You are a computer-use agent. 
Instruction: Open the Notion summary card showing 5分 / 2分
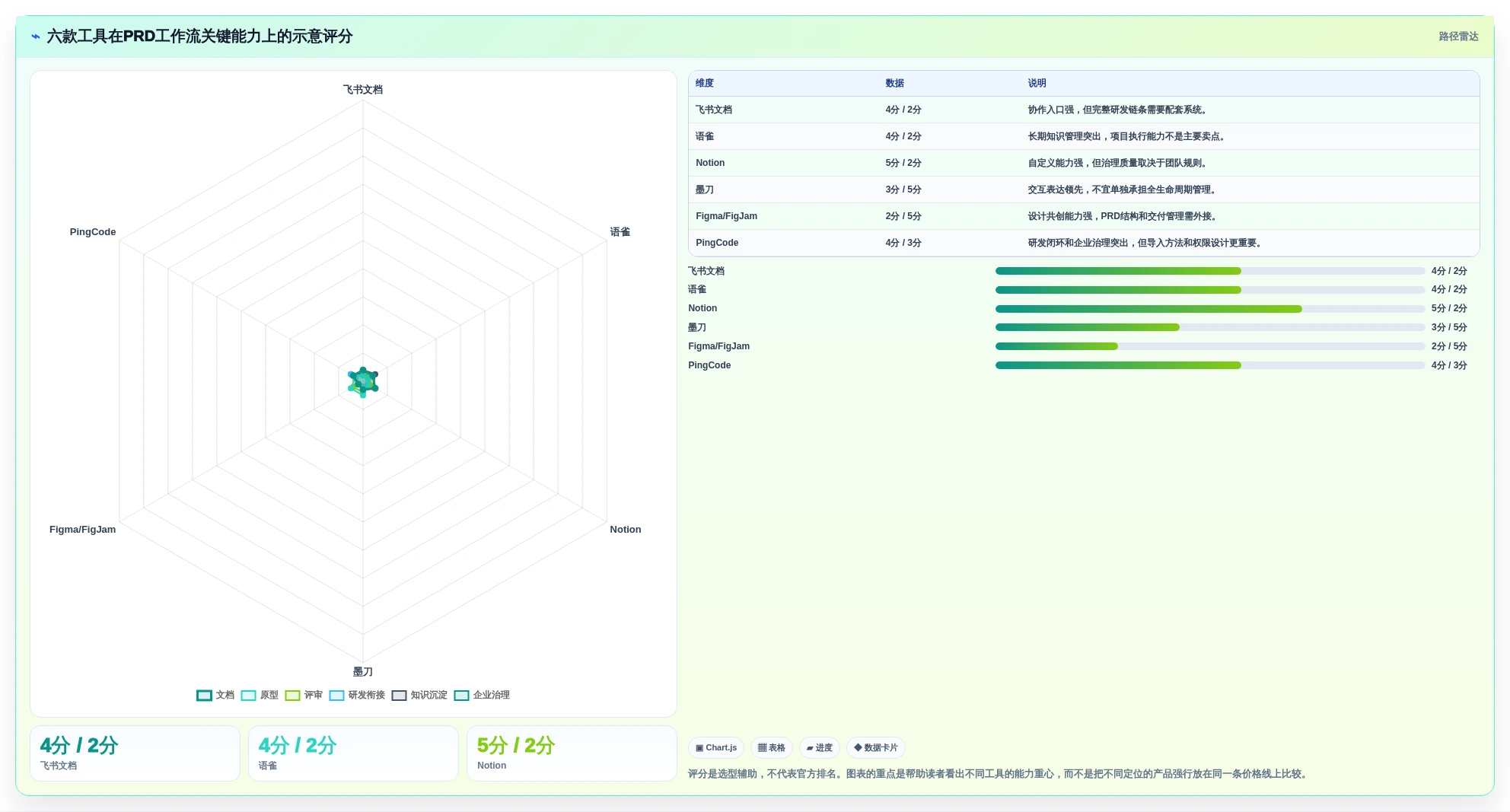point(572,753)
